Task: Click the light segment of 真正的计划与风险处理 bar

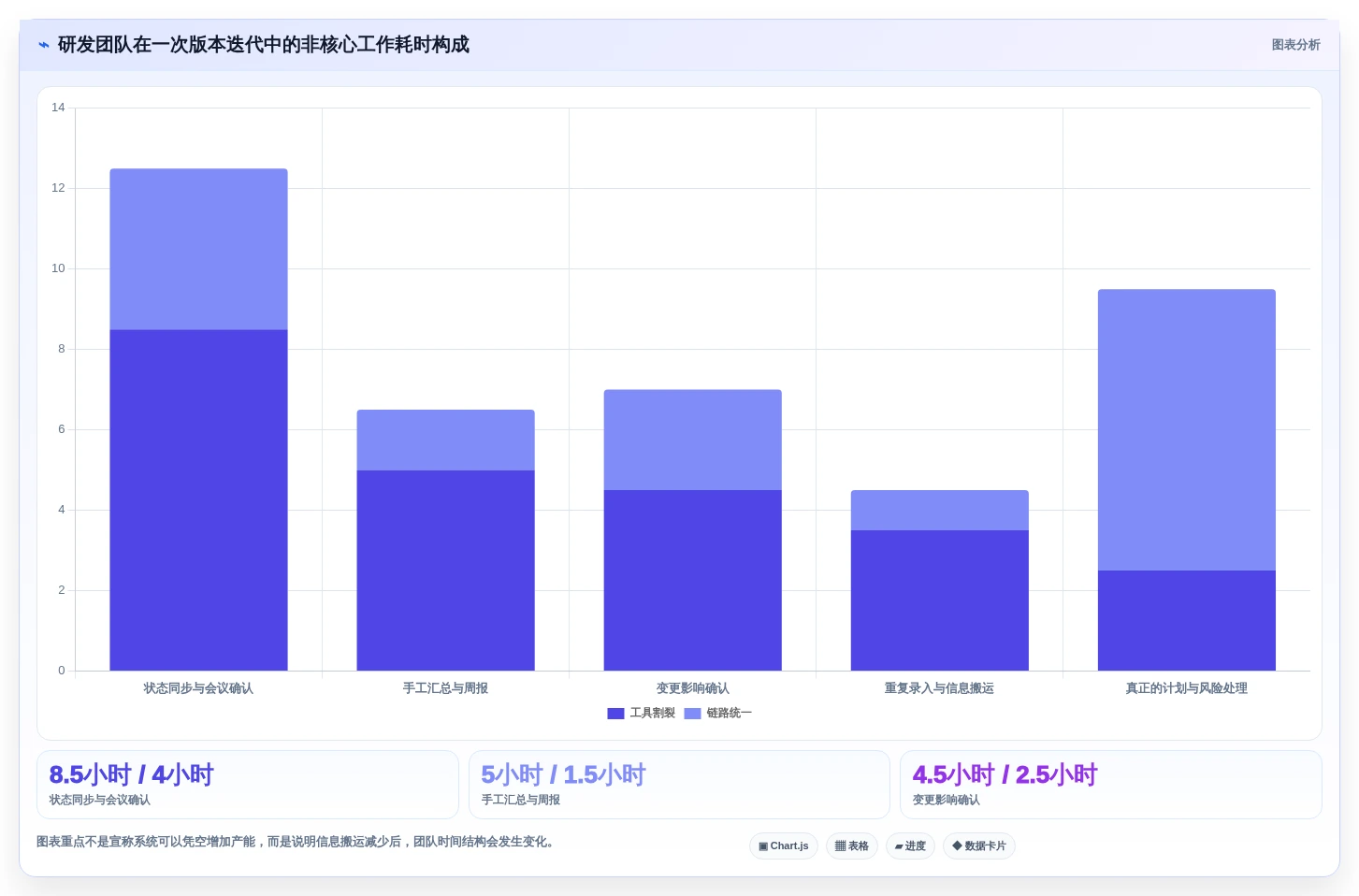Action: 1186,430
